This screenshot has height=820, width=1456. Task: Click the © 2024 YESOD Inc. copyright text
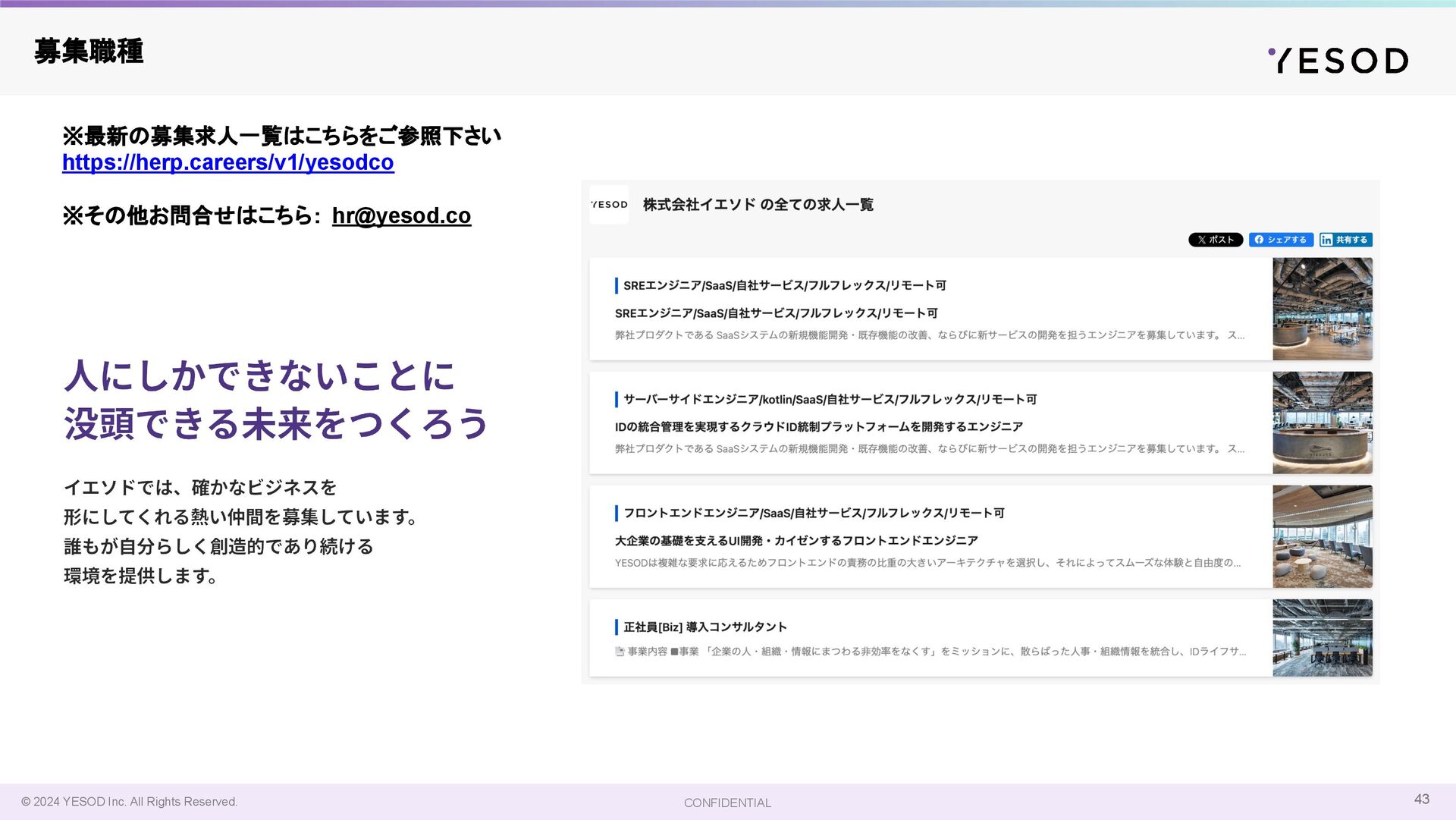[x=129, y=802]
